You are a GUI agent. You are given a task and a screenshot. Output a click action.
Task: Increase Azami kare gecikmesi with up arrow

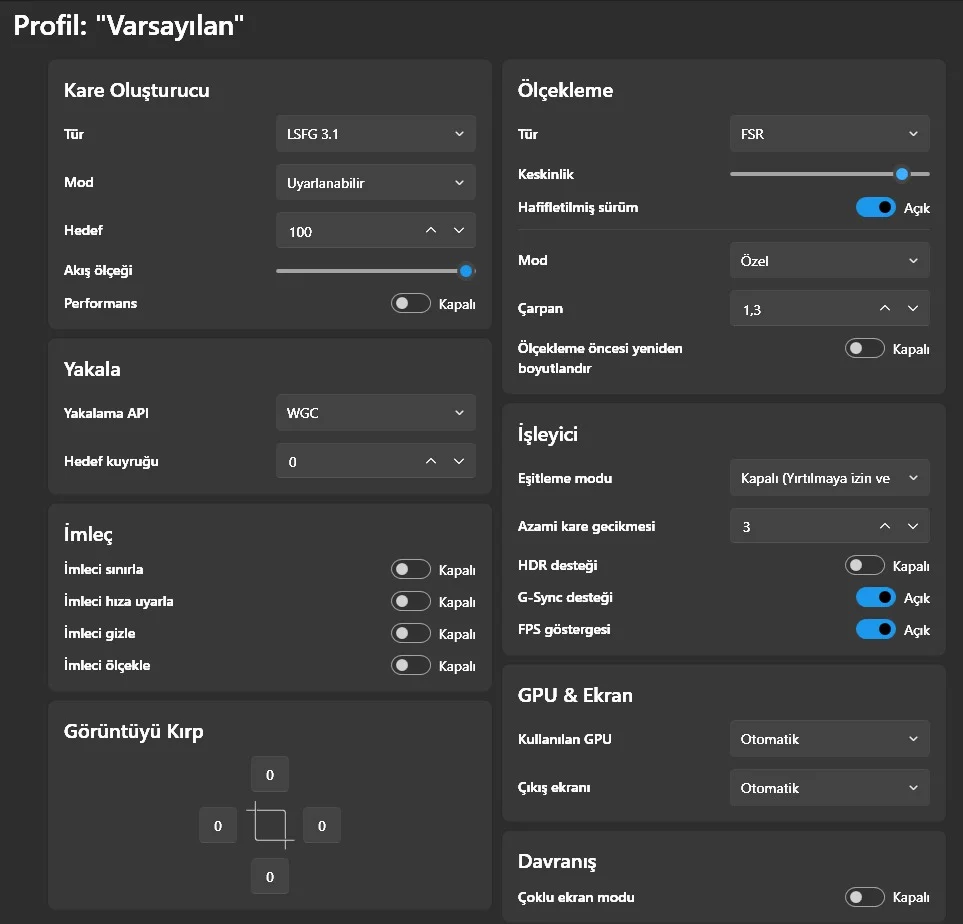(885, 526)
